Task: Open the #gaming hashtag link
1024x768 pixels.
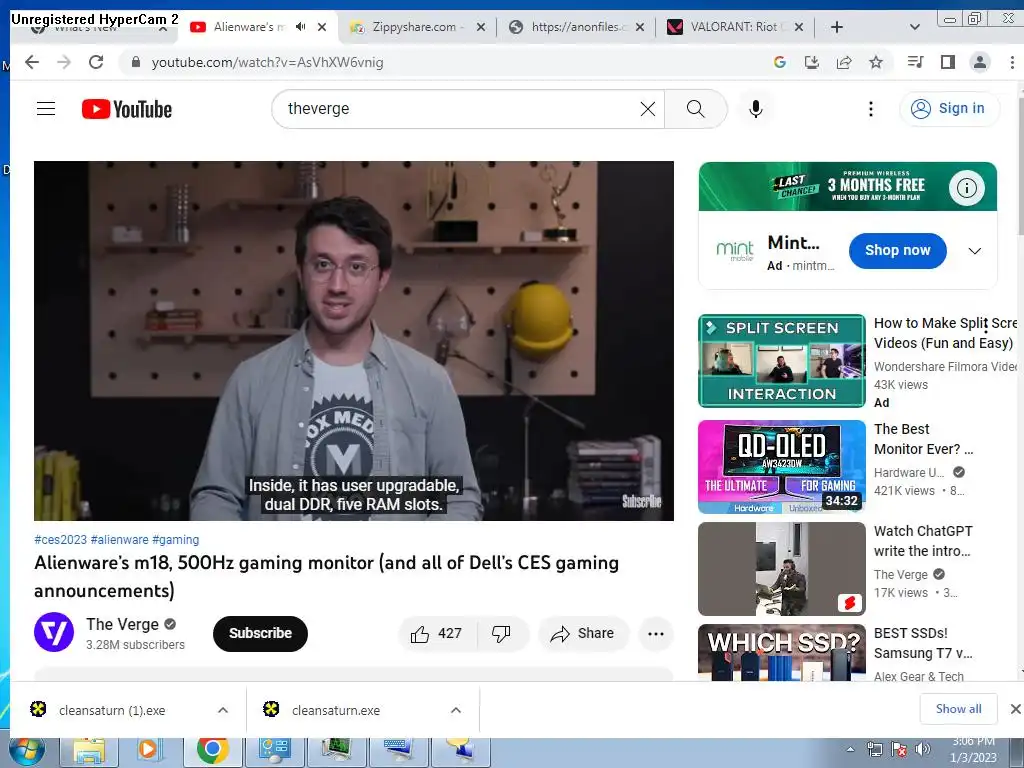Action: pyautogui.click(x=176, y=539)
